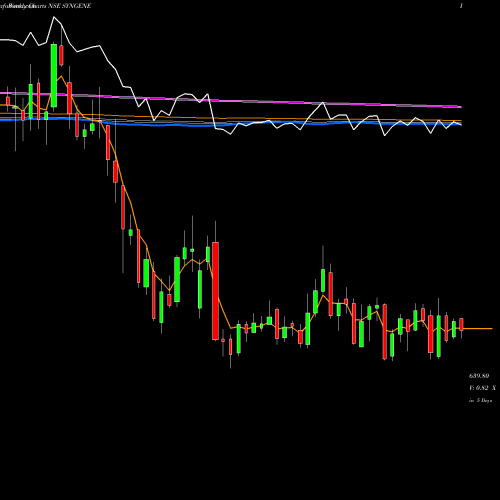Click the large red candlestick at mid-chart drop
This screenshot has height=500, width=500.
[215, 291]
